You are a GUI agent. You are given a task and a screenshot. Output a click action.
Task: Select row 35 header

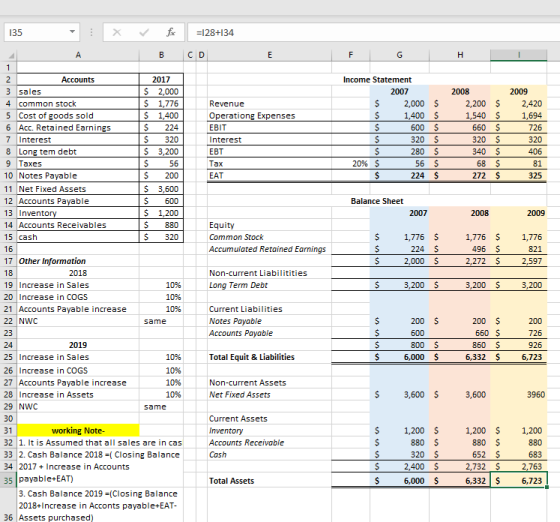(x=8, y=480)
